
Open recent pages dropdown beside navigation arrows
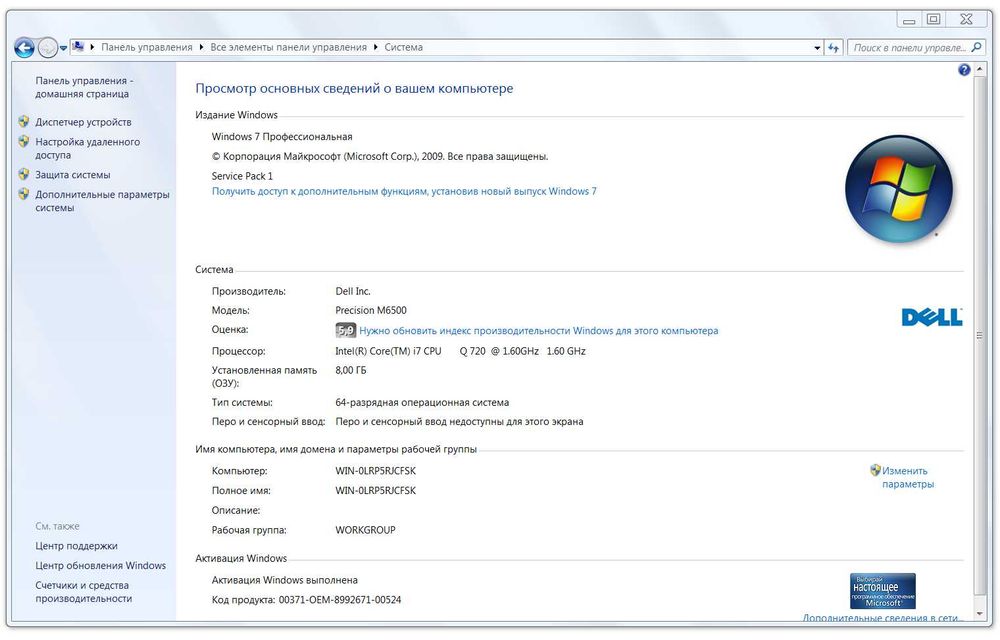(63, 48)
